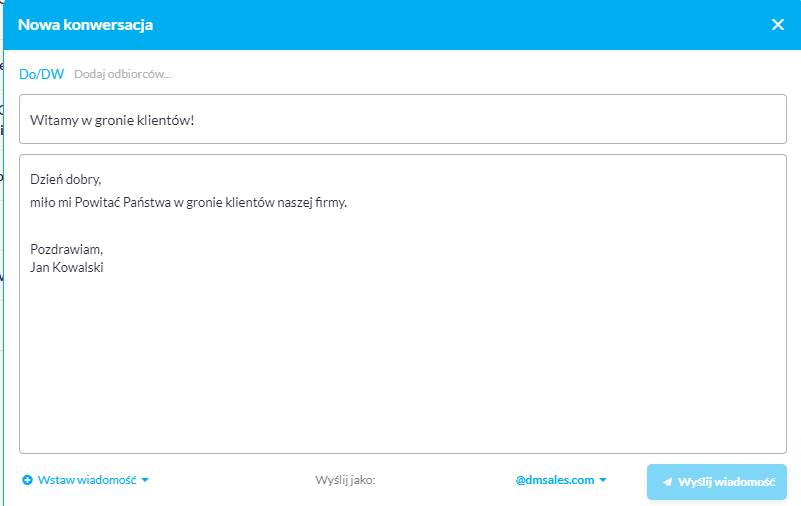Place cursor in the miło mi Powitać sentence
The image size is (801, 506).
189,202
